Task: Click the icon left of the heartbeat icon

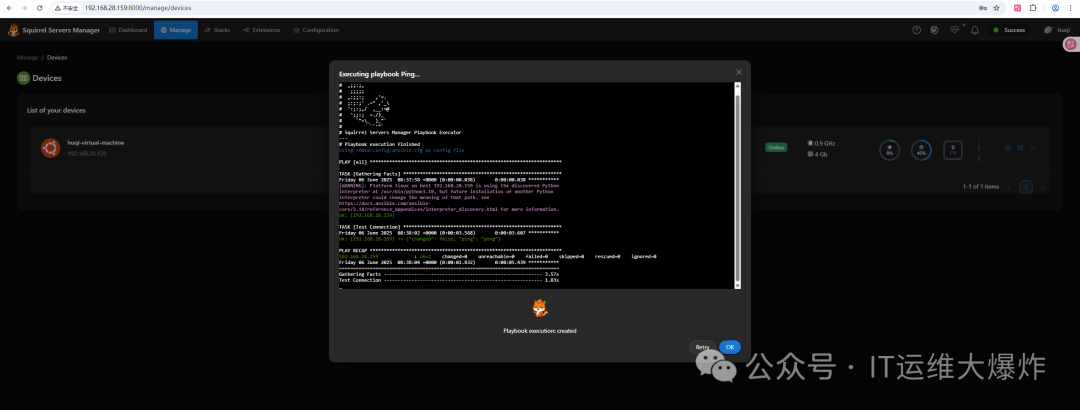Action: 935,30
